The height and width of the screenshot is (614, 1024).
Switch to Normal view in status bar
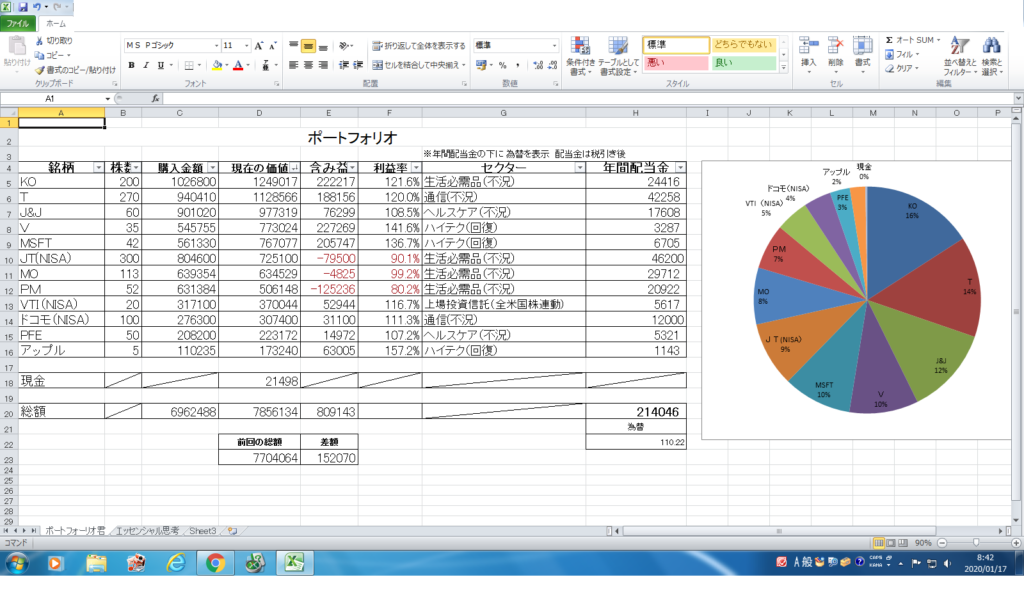click(x=879, y=543)
